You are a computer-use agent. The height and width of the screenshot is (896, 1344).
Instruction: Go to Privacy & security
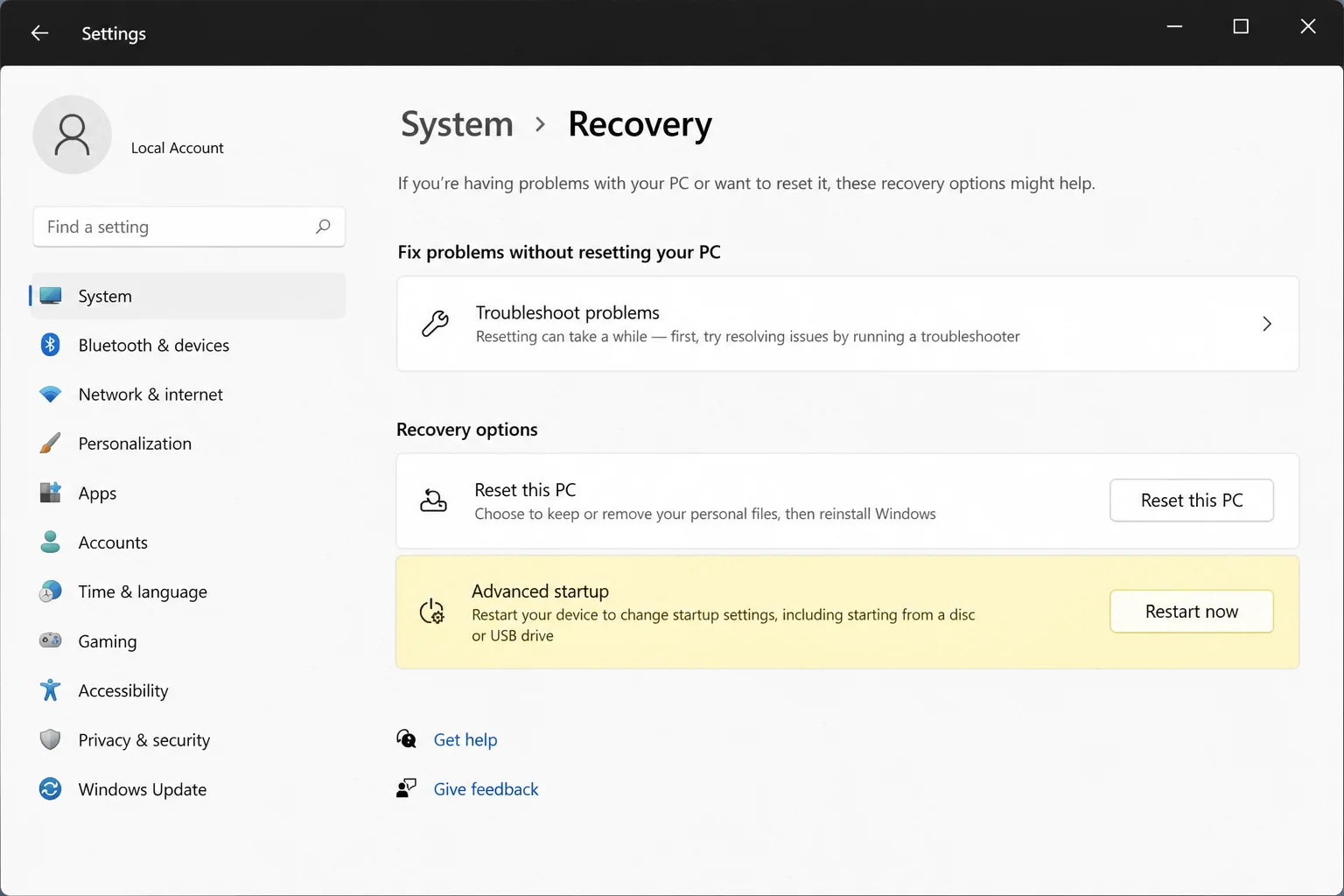tap(188, 739)
